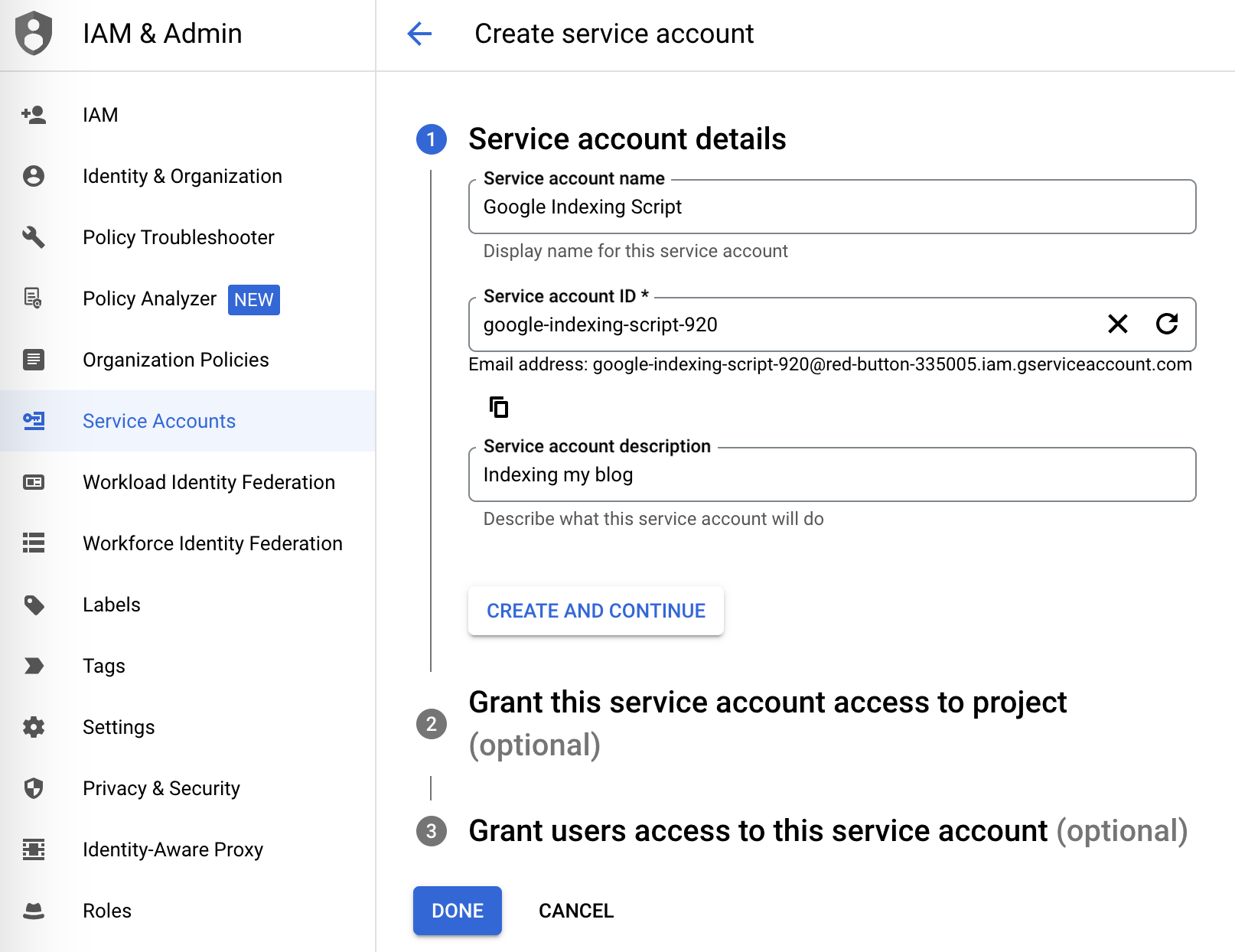Click the IAM add-person icon
Screen dimensions: 1235x952
click(x=34, y=115)
